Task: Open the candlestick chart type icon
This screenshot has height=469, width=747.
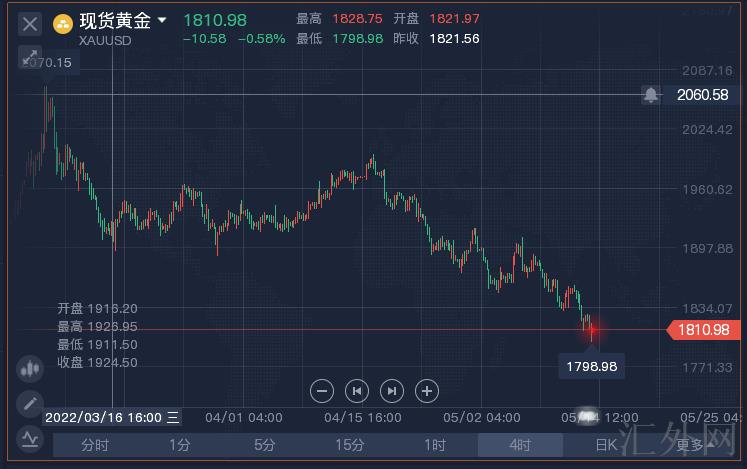Action: 30,368
